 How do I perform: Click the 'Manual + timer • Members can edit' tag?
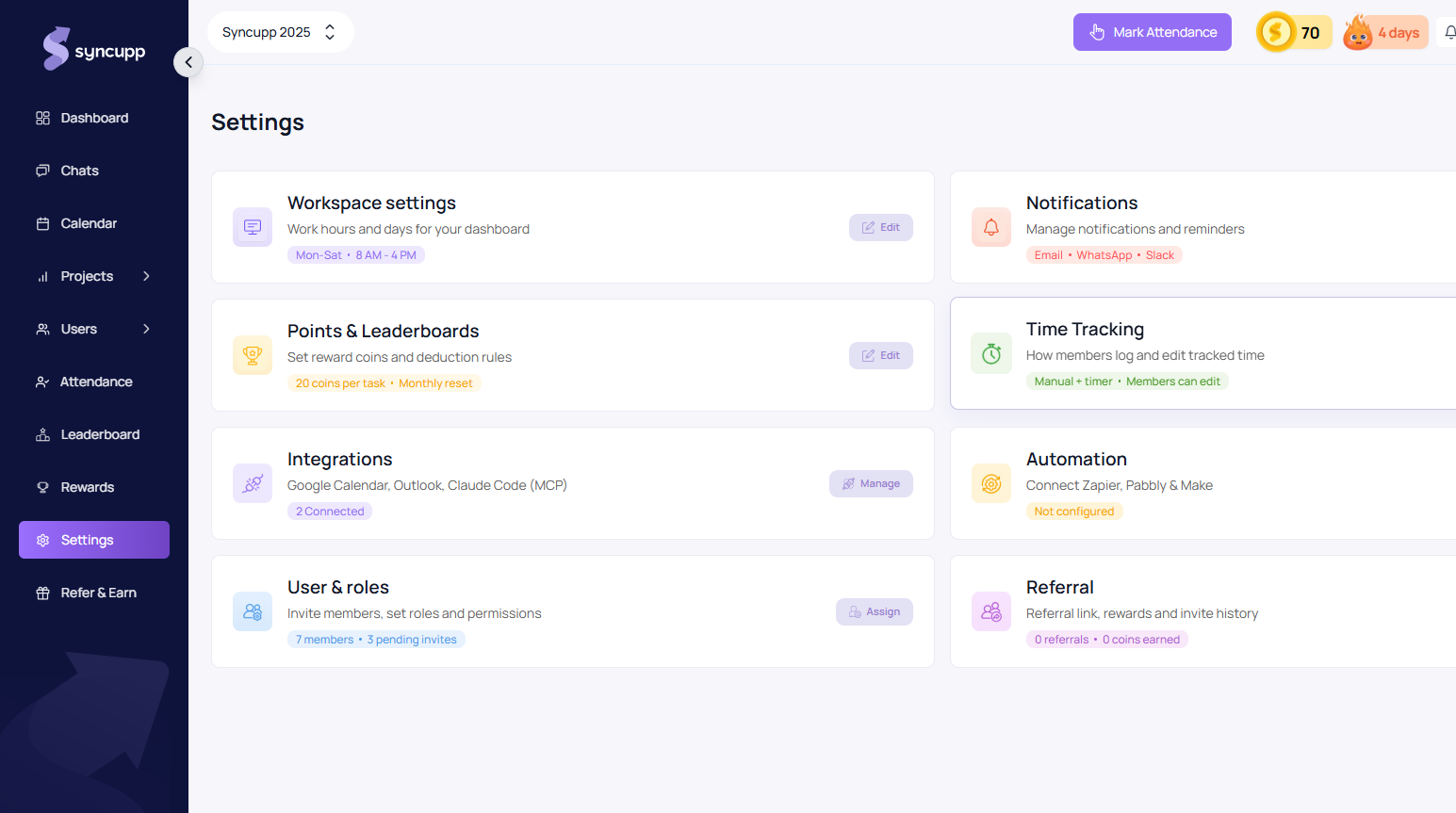click(x=1127, y=382)
